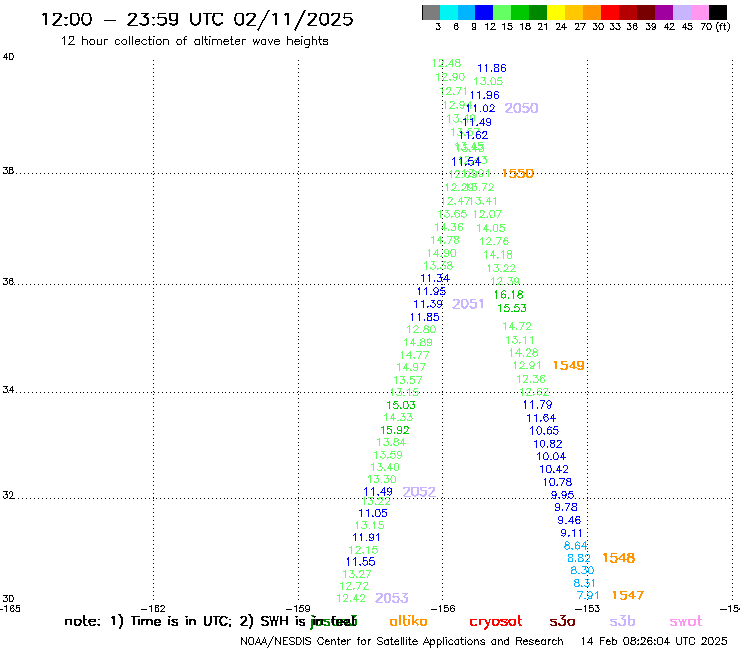
Task: Click the wave height value 14.90
Action: click(x=442, y=253)
